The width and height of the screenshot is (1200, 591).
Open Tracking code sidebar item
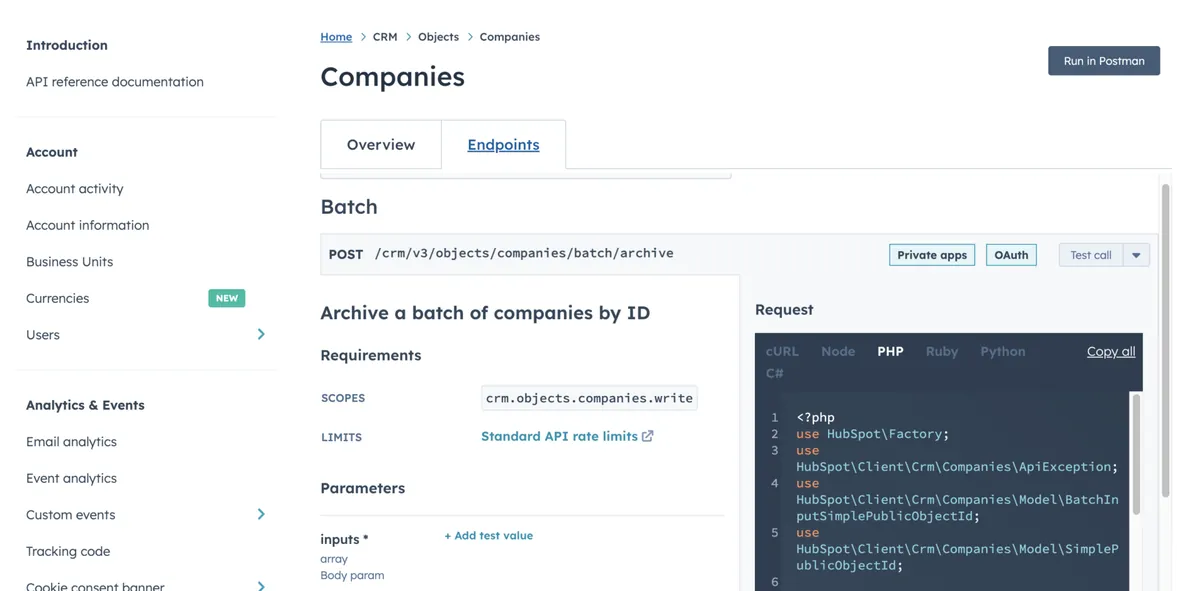tap(68, 551)
